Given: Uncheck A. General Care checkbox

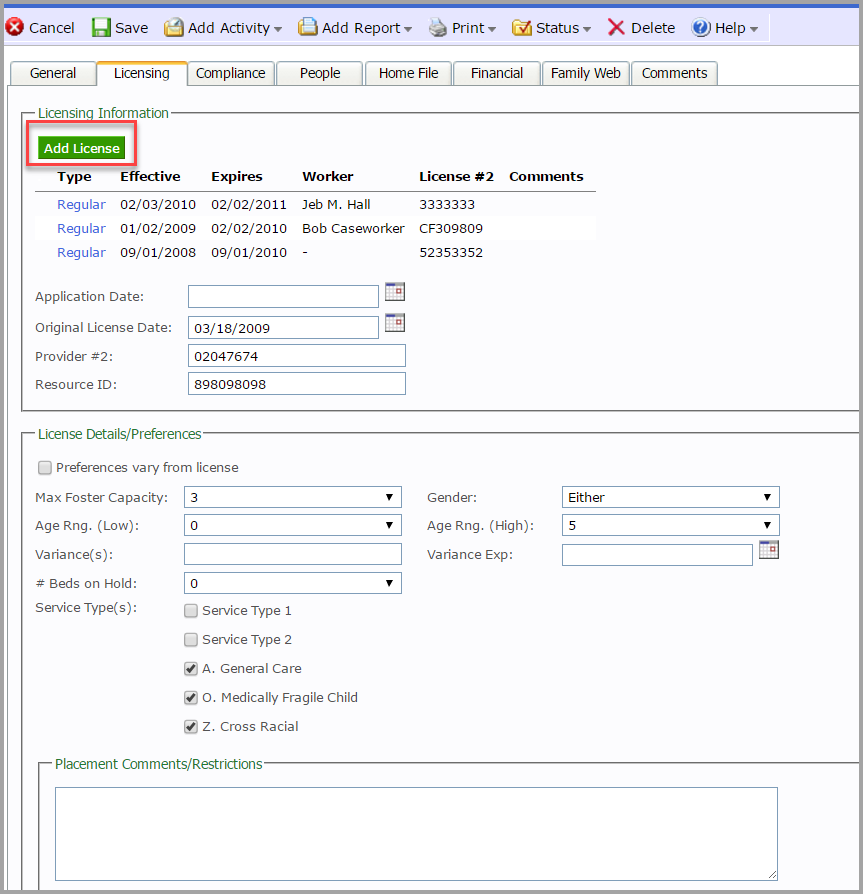Looking at the screenshot, I should (x=191, y=668).
